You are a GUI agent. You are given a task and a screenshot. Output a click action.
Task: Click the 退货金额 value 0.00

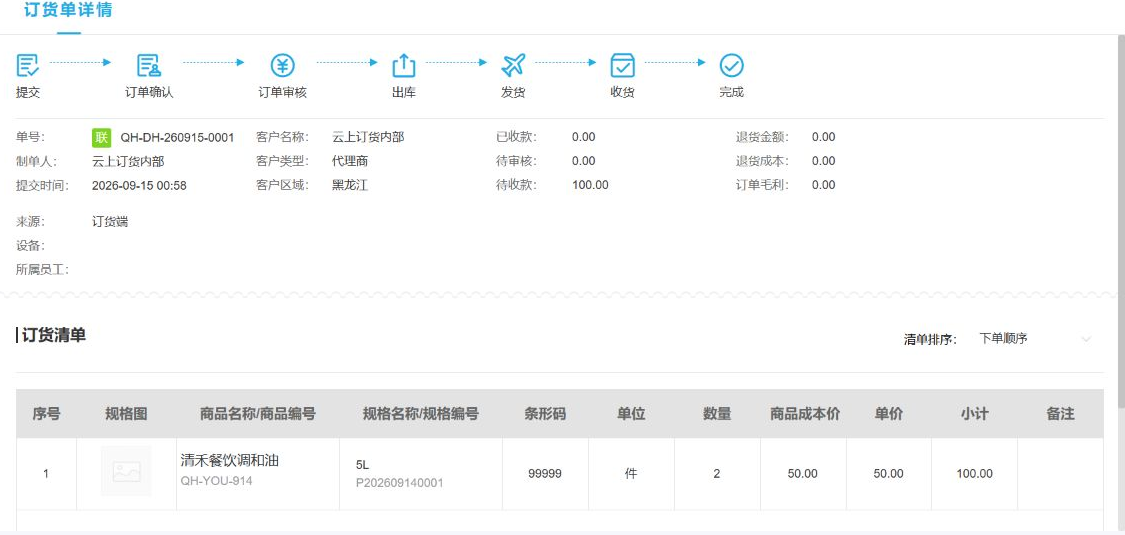(x=824, y=137)
